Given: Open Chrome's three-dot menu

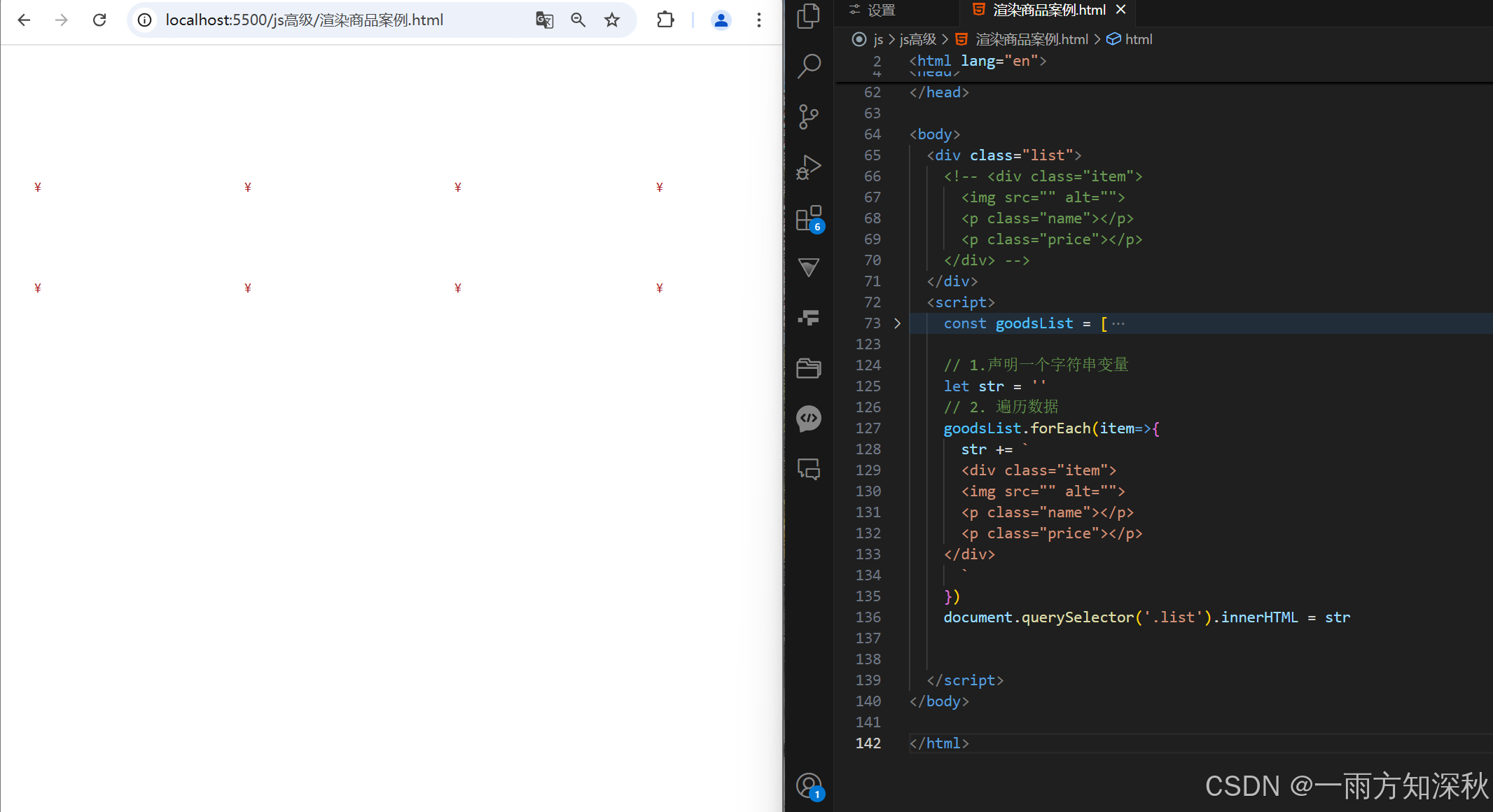Looking at the screenshot, I should (758, 20).
